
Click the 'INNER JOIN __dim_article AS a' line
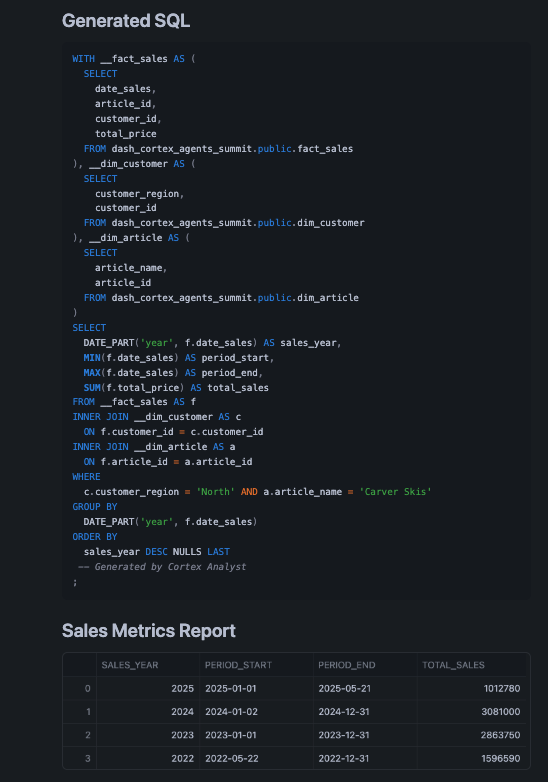click(x=154, y=446)
